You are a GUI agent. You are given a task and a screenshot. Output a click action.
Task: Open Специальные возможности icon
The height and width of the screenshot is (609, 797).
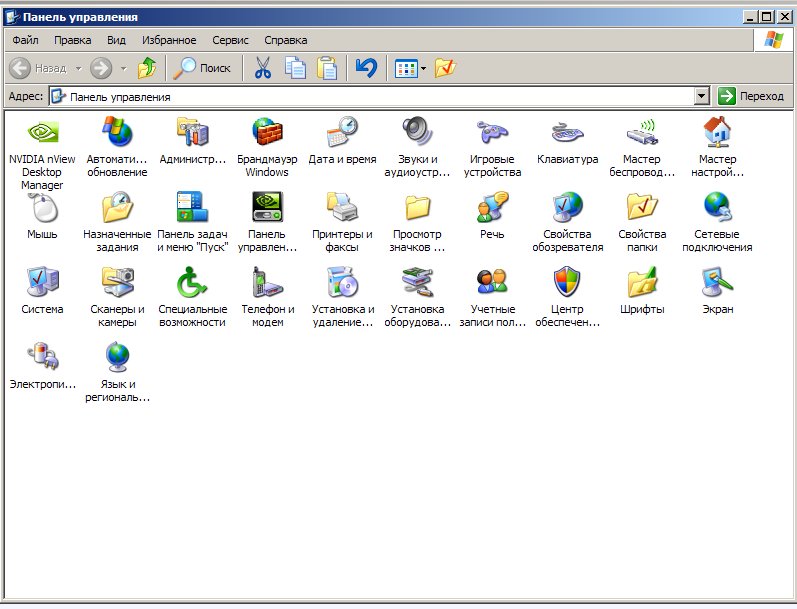[192, 282]
